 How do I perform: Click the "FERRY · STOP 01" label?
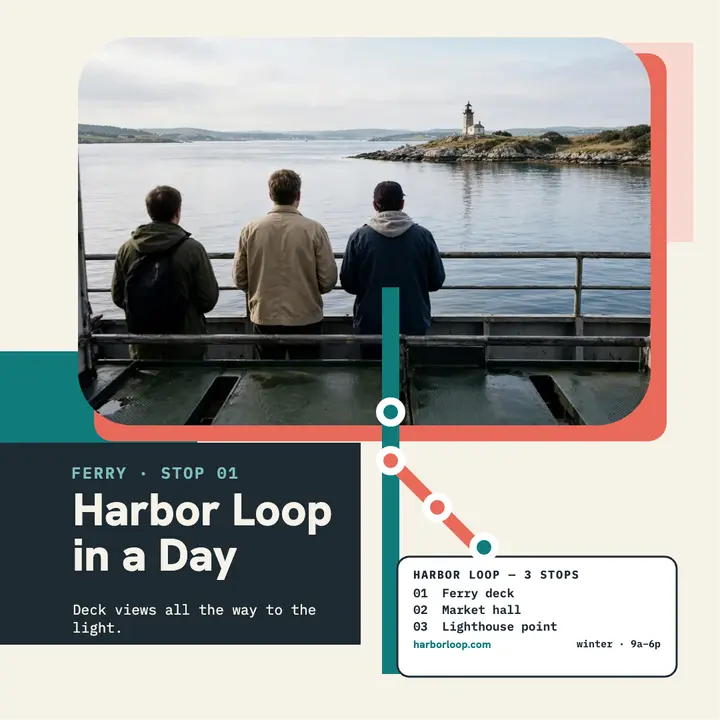(155, 473)
